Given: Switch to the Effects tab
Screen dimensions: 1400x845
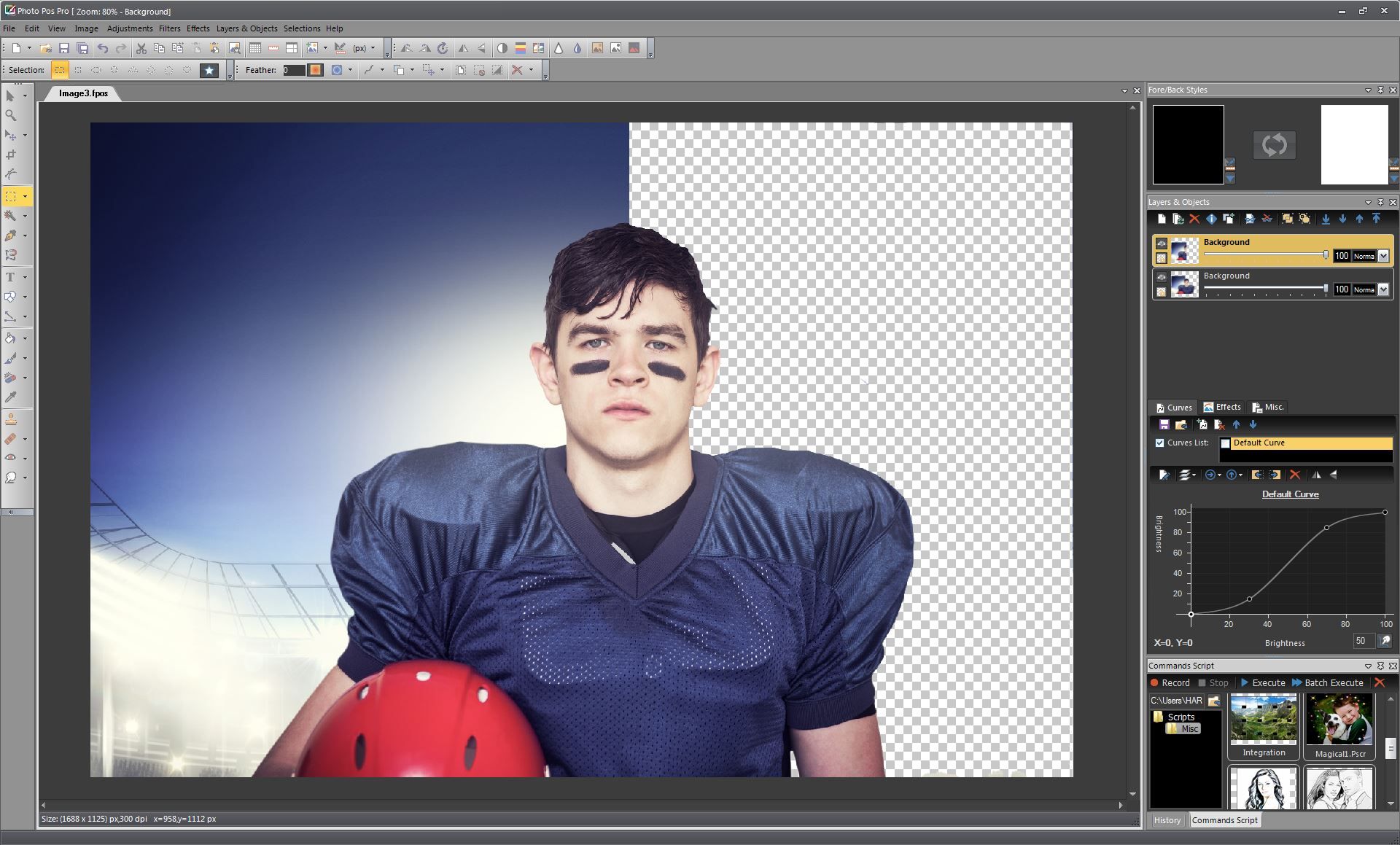Looking at the screenshot, I should 1222,407.
